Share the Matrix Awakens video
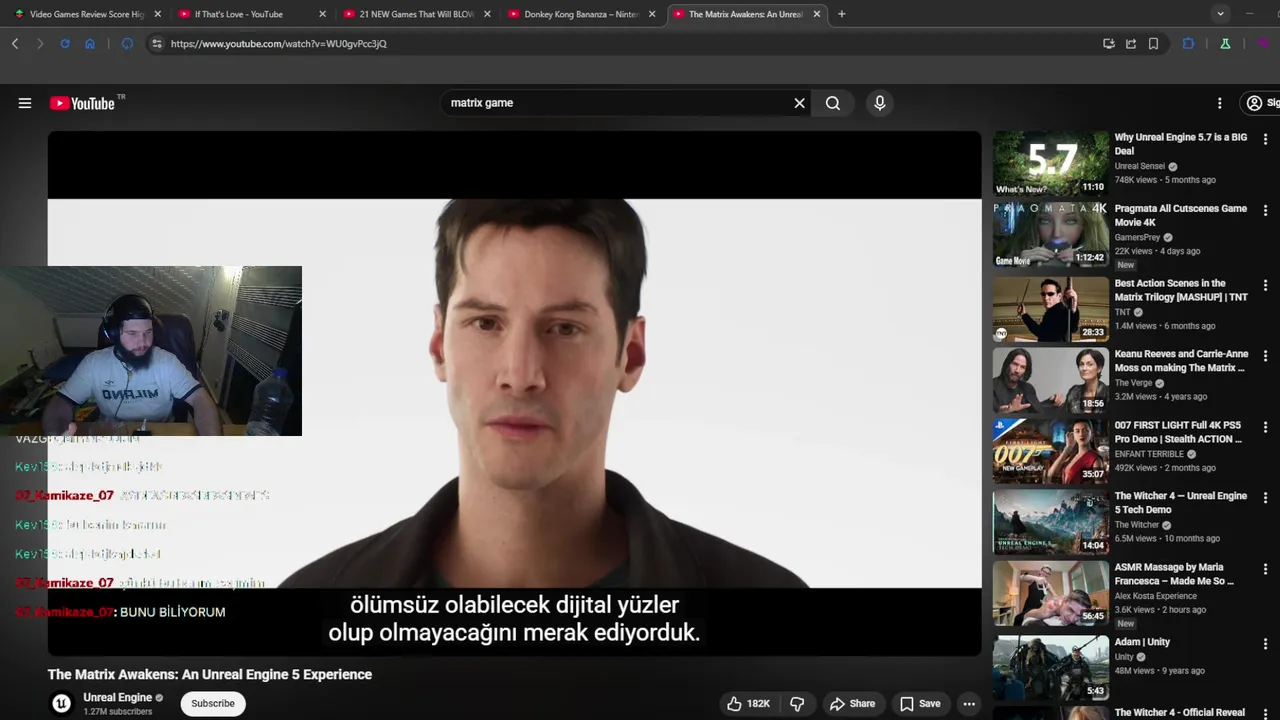The image size is (1280, 720). pos(852,704)
